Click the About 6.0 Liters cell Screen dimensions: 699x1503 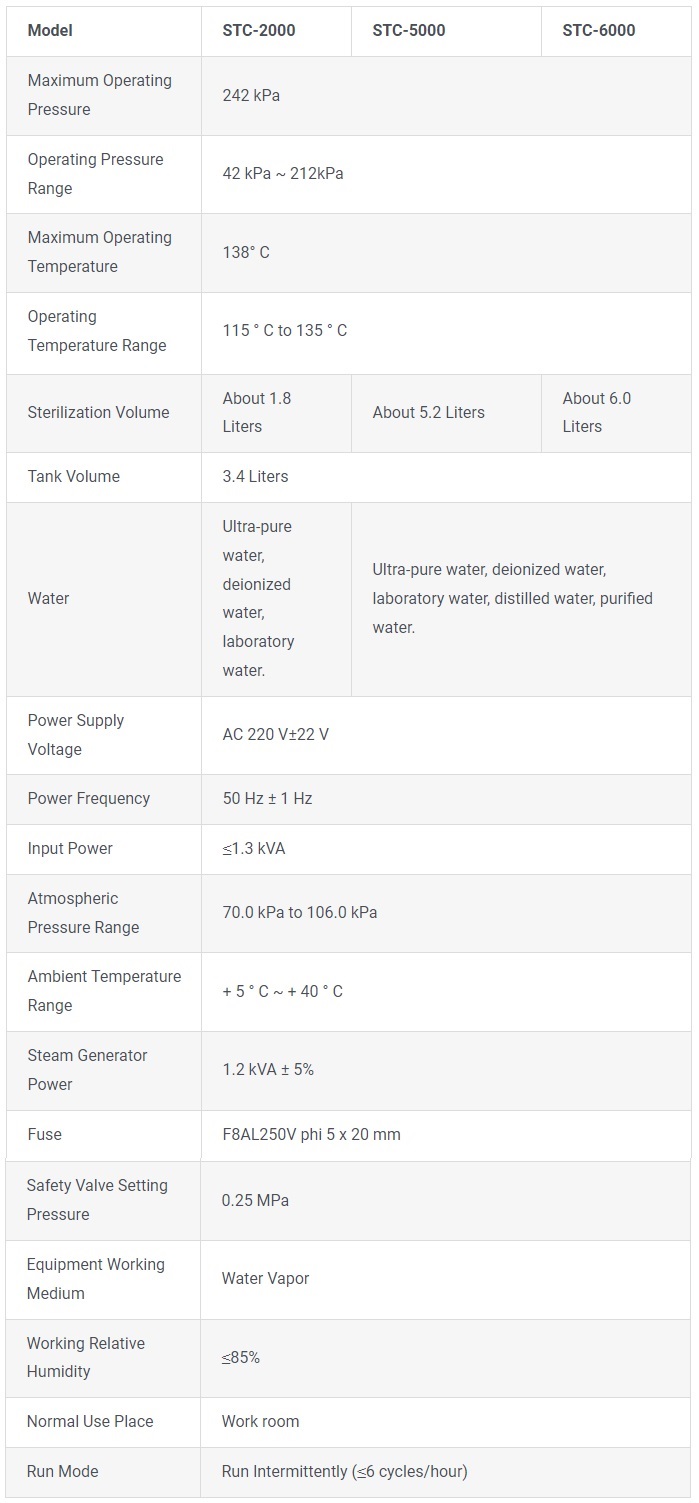coord(597,412)
